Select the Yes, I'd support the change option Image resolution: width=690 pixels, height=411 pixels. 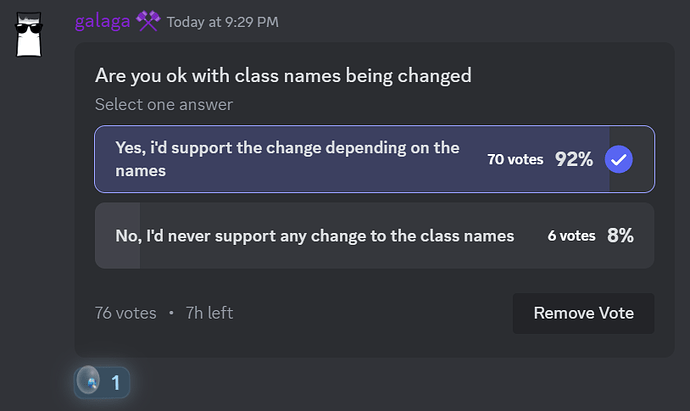(x=374, y=159)
